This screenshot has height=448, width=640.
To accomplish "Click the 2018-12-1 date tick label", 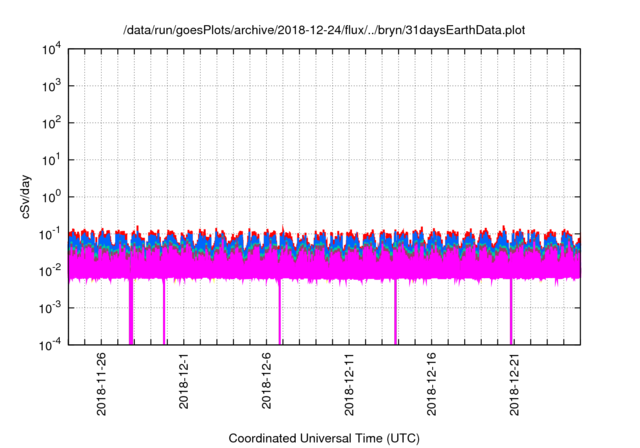I will point(184,380).
